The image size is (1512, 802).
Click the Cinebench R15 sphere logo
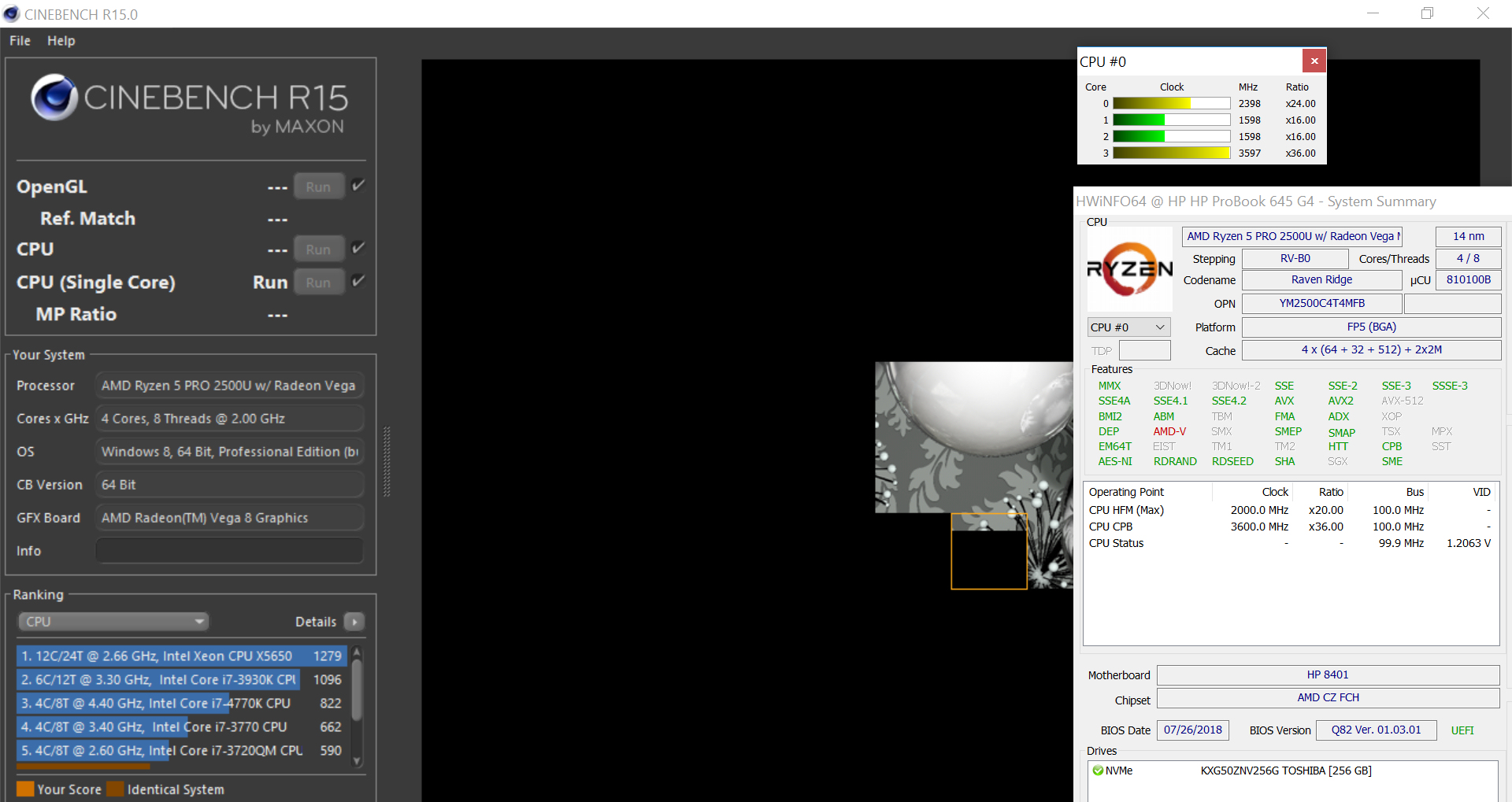(x=54, y=98)
